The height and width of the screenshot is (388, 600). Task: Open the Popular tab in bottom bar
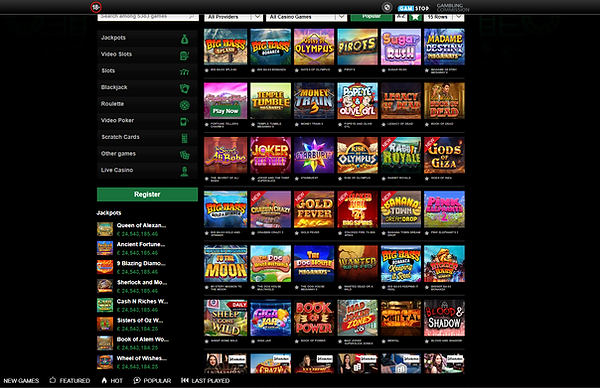coord(152,381)
